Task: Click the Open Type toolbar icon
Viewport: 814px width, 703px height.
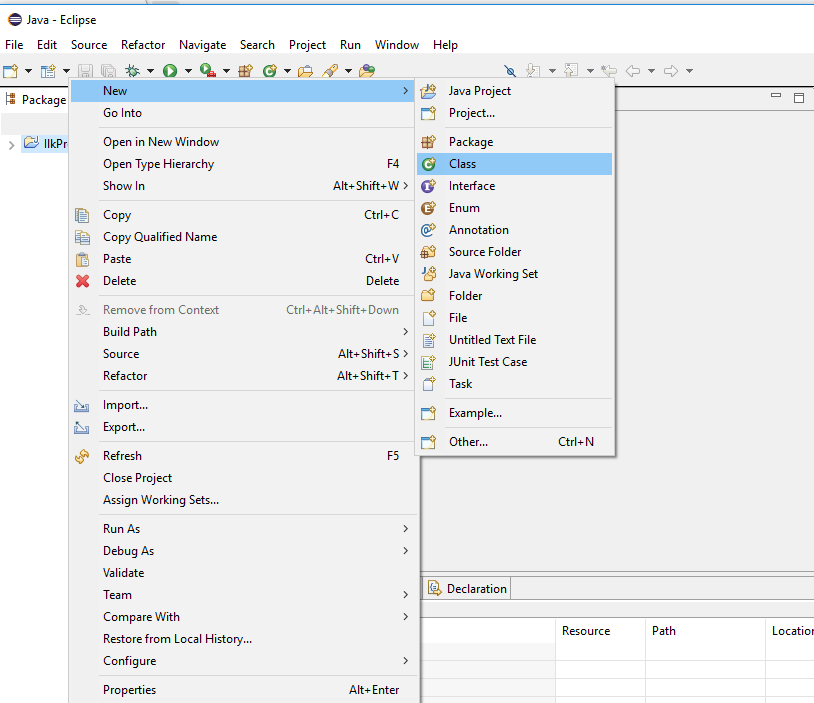Action: [x=305, y=71]
